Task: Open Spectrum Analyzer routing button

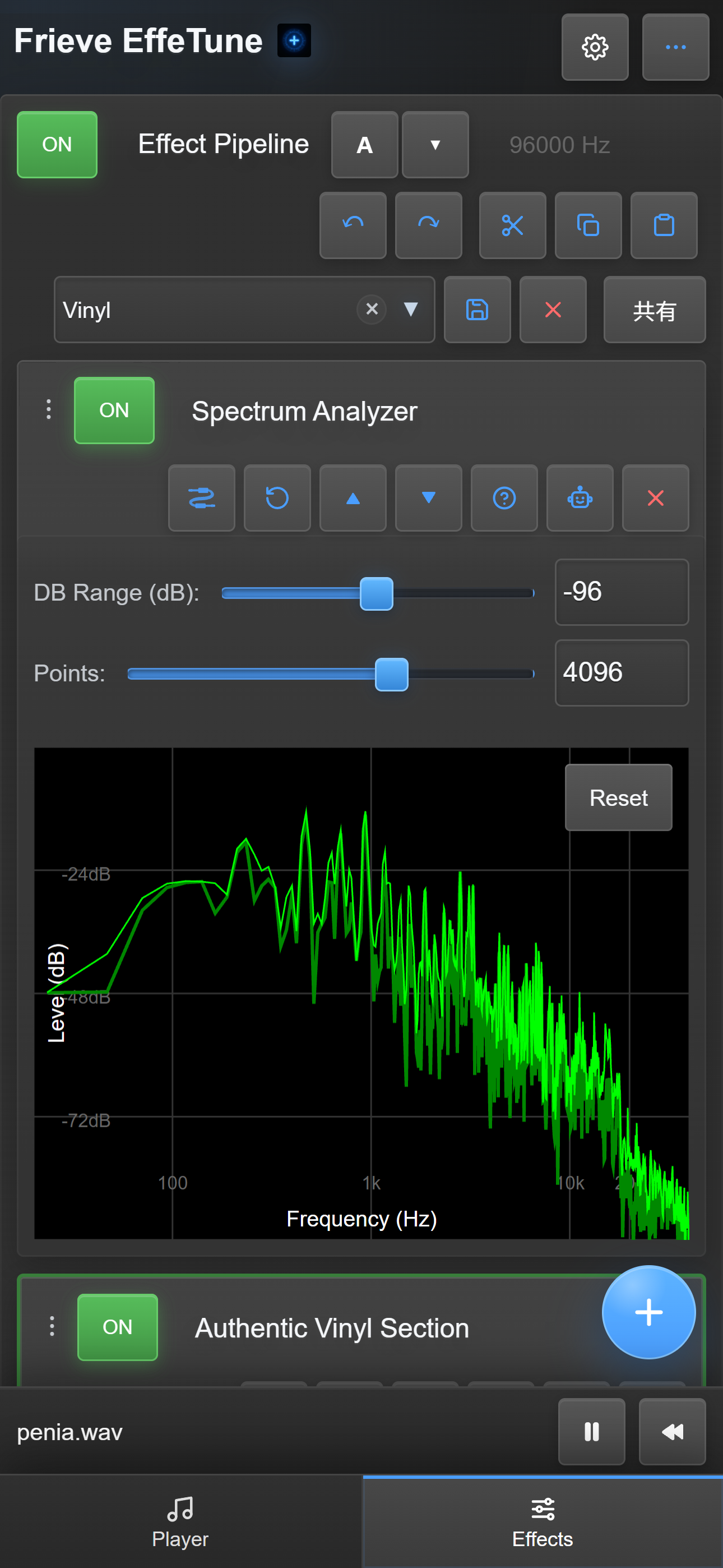Action: 201,498
